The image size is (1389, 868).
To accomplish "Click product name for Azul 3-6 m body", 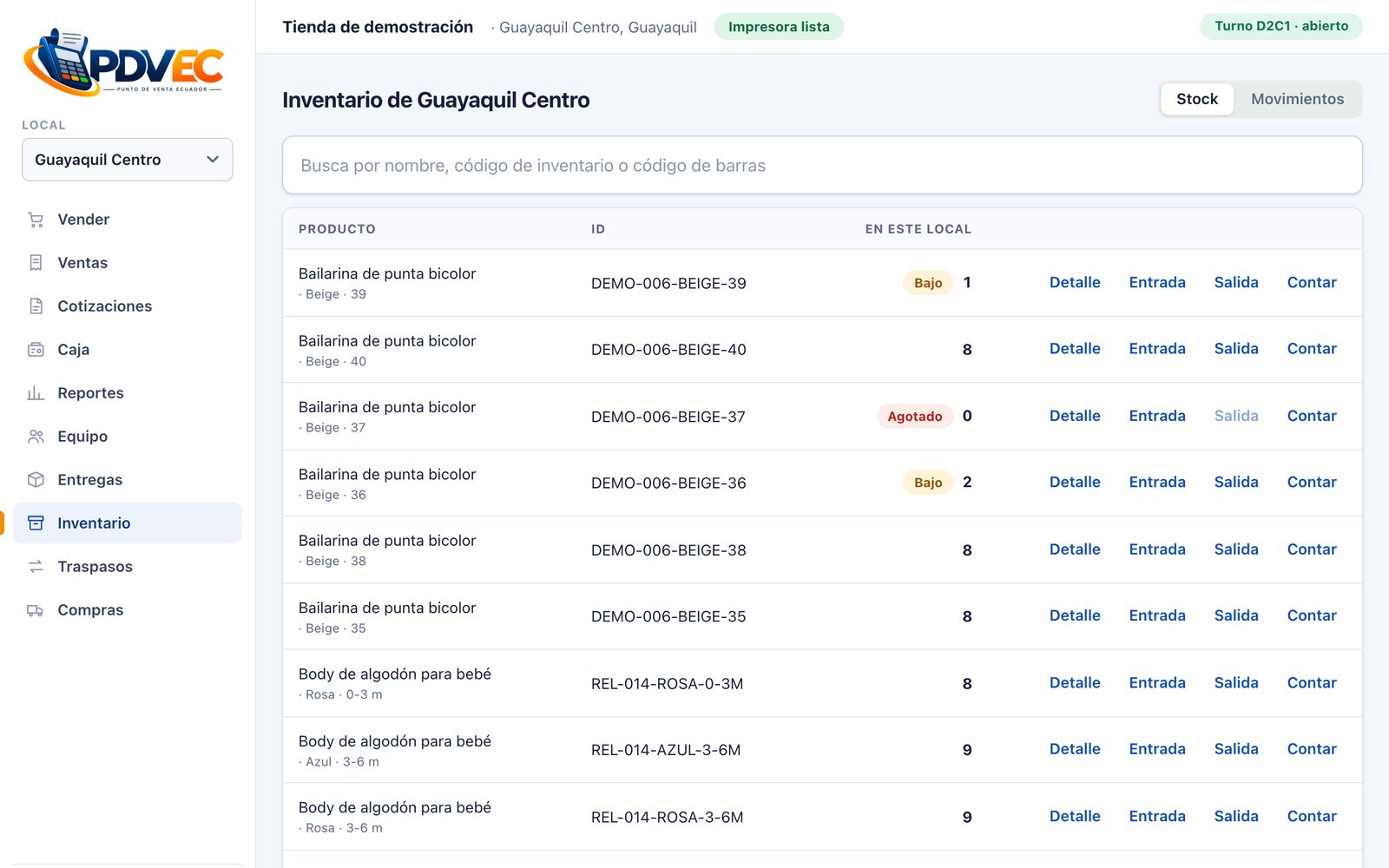I will 395,741.
